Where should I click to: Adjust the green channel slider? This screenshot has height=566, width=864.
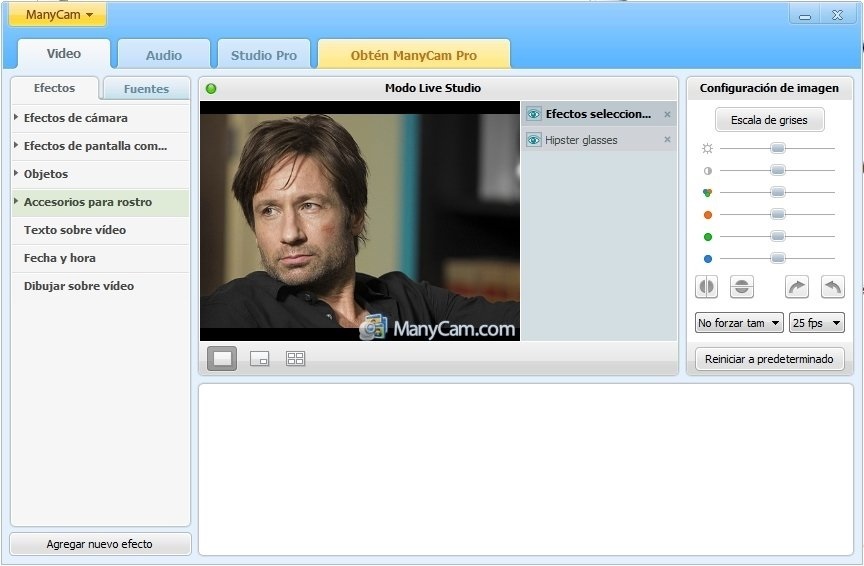pyautogui.click(x=777, y=236)
